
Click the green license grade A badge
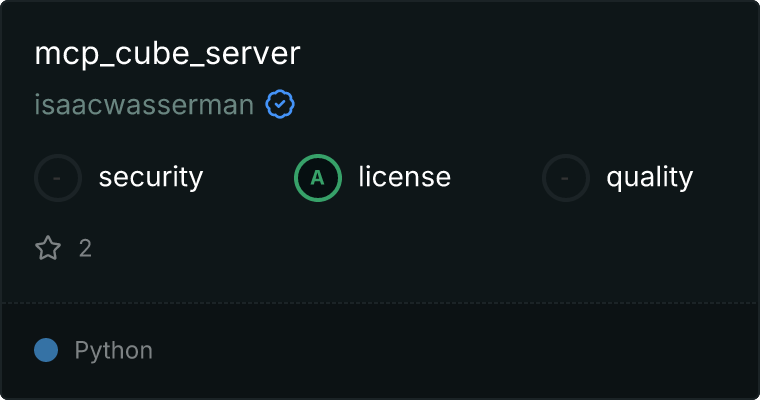tap(318, 178)
